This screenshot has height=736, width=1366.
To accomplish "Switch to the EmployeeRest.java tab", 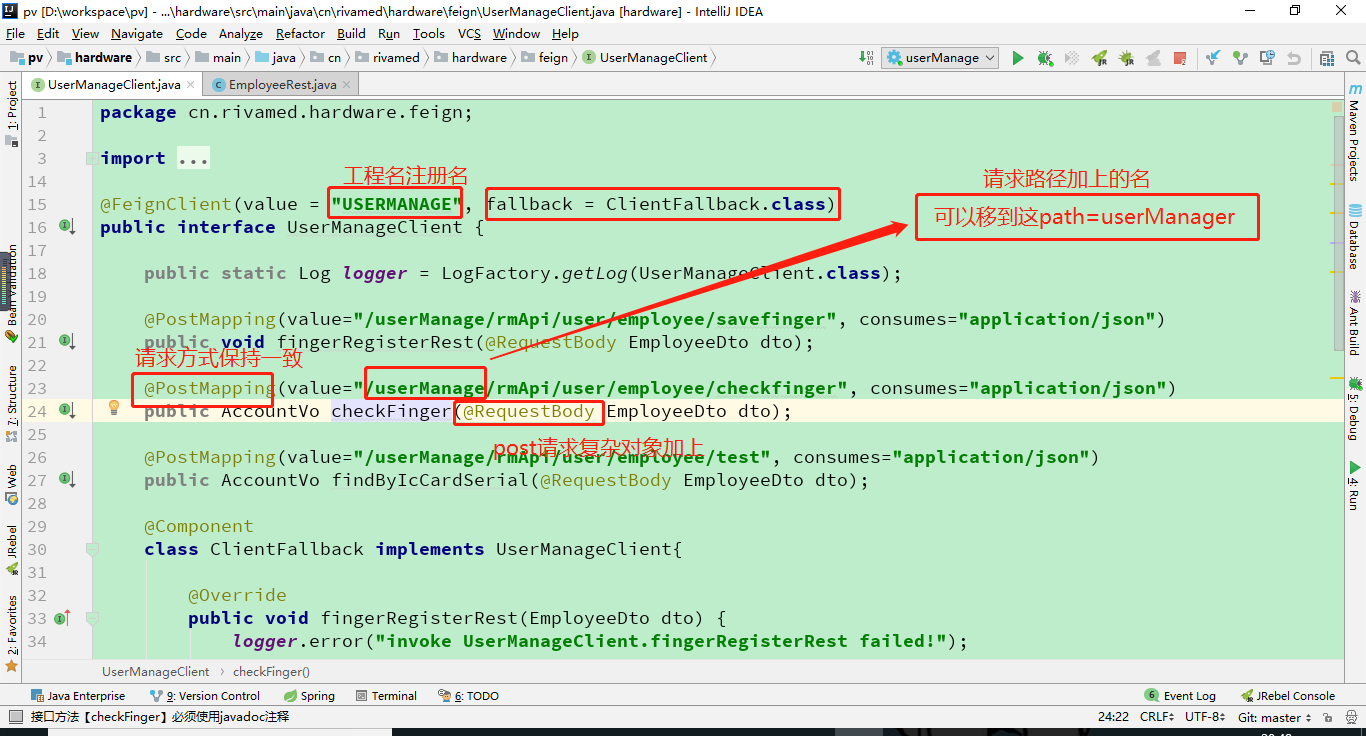I will click(x=282, y=85).
